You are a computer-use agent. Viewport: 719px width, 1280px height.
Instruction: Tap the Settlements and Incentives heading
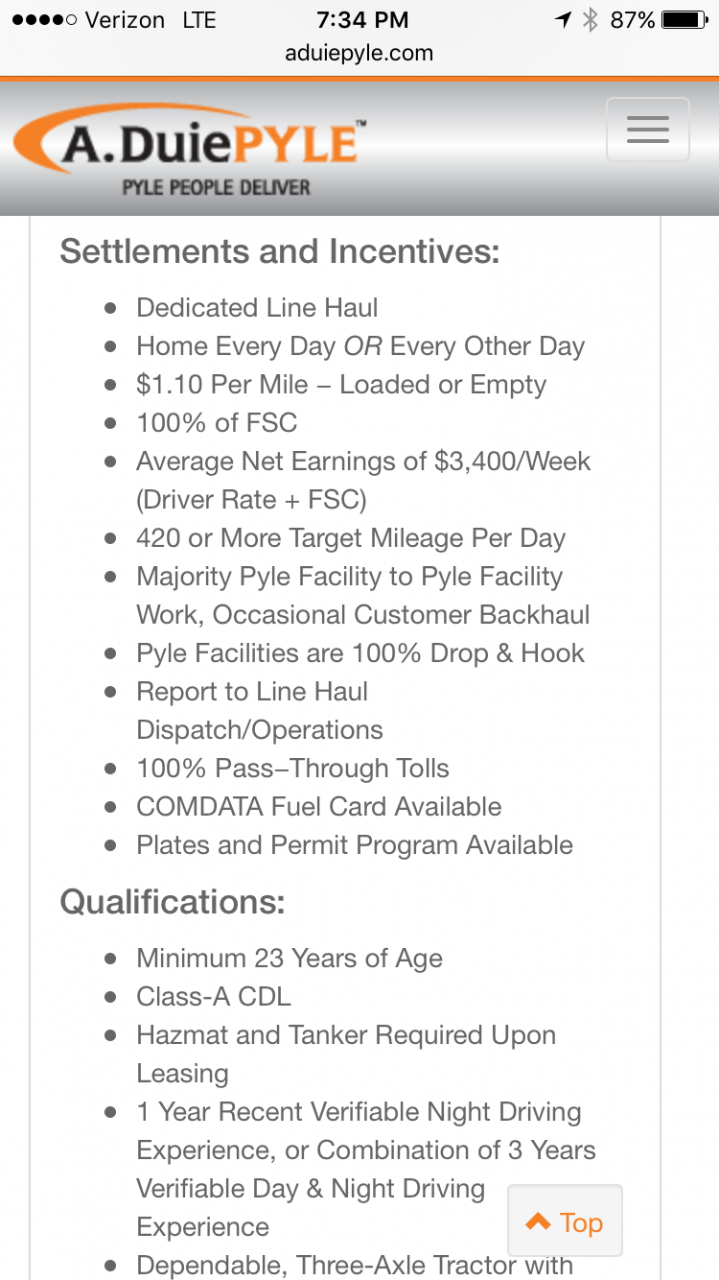(x=279, y=251)
